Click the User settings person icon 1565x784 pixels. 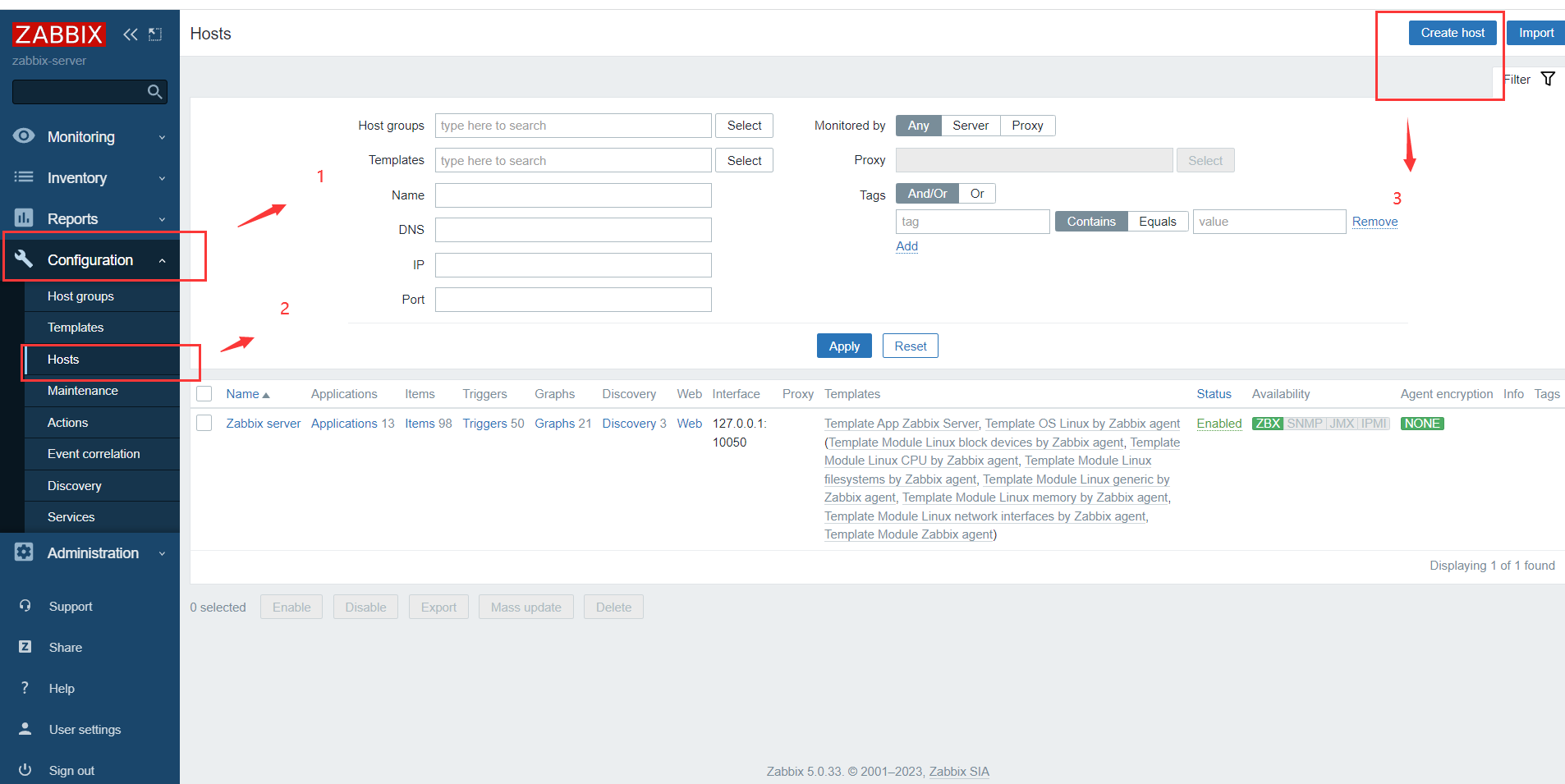[x=25, y=729]
